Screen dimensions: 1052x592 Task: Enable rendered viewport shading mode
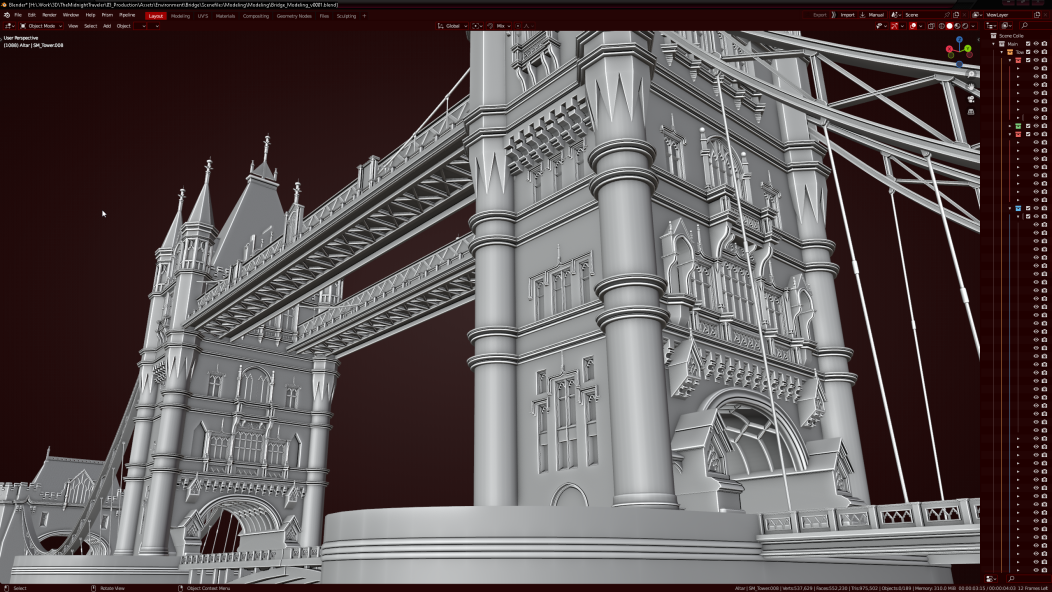966,26
